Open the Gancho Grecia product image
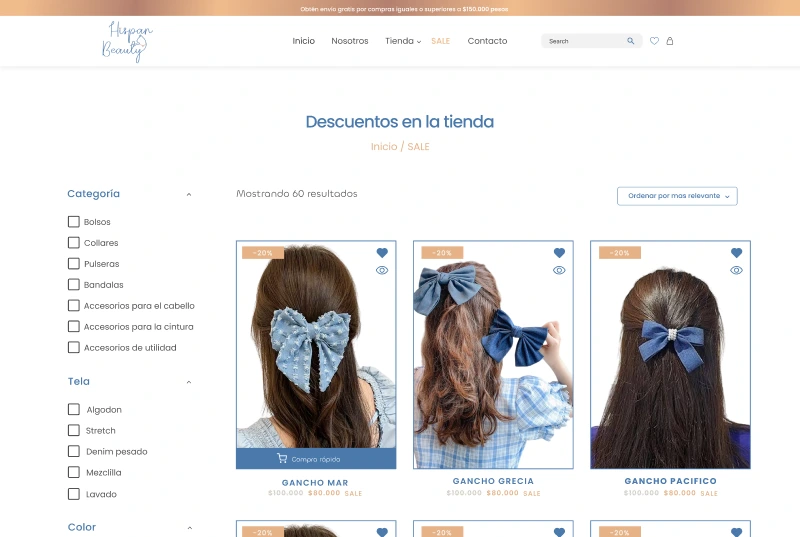This screenshot has height=537, width=800. tap(493, 354)
